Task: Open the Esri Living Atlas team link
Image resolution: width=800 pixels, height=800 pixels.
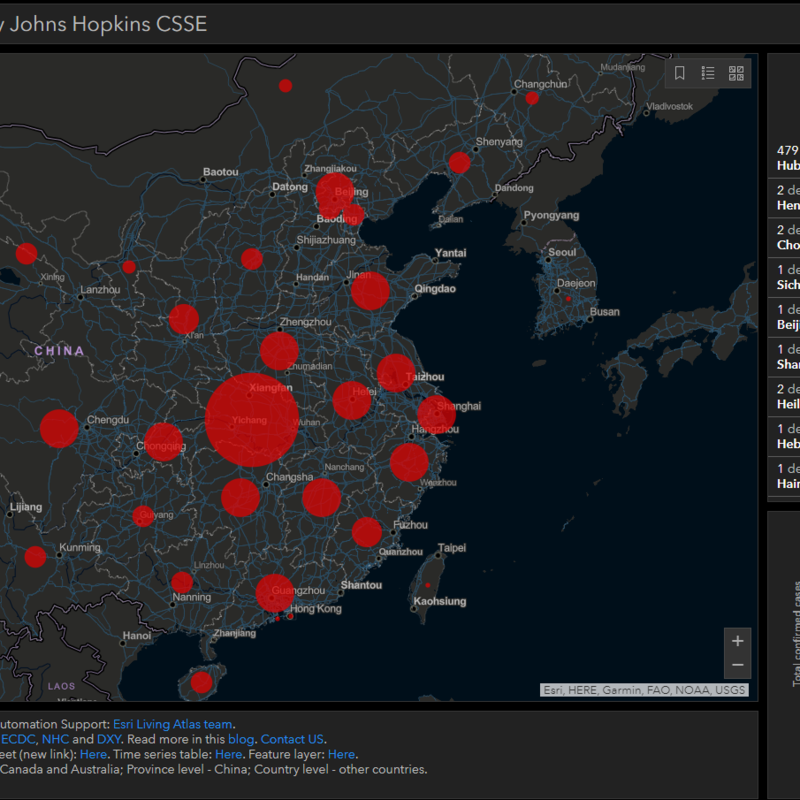Action: click(x=173, y=724)
